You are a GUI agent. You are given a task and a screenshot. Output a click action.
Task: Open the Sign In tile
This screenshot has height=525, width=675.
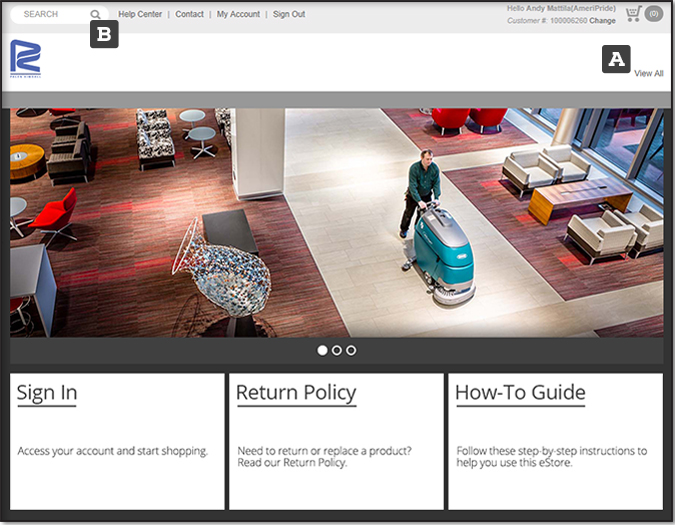117,441
